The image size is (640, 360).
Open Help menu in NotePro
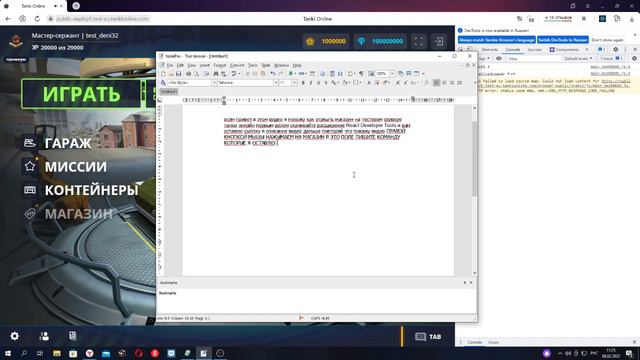297,65
